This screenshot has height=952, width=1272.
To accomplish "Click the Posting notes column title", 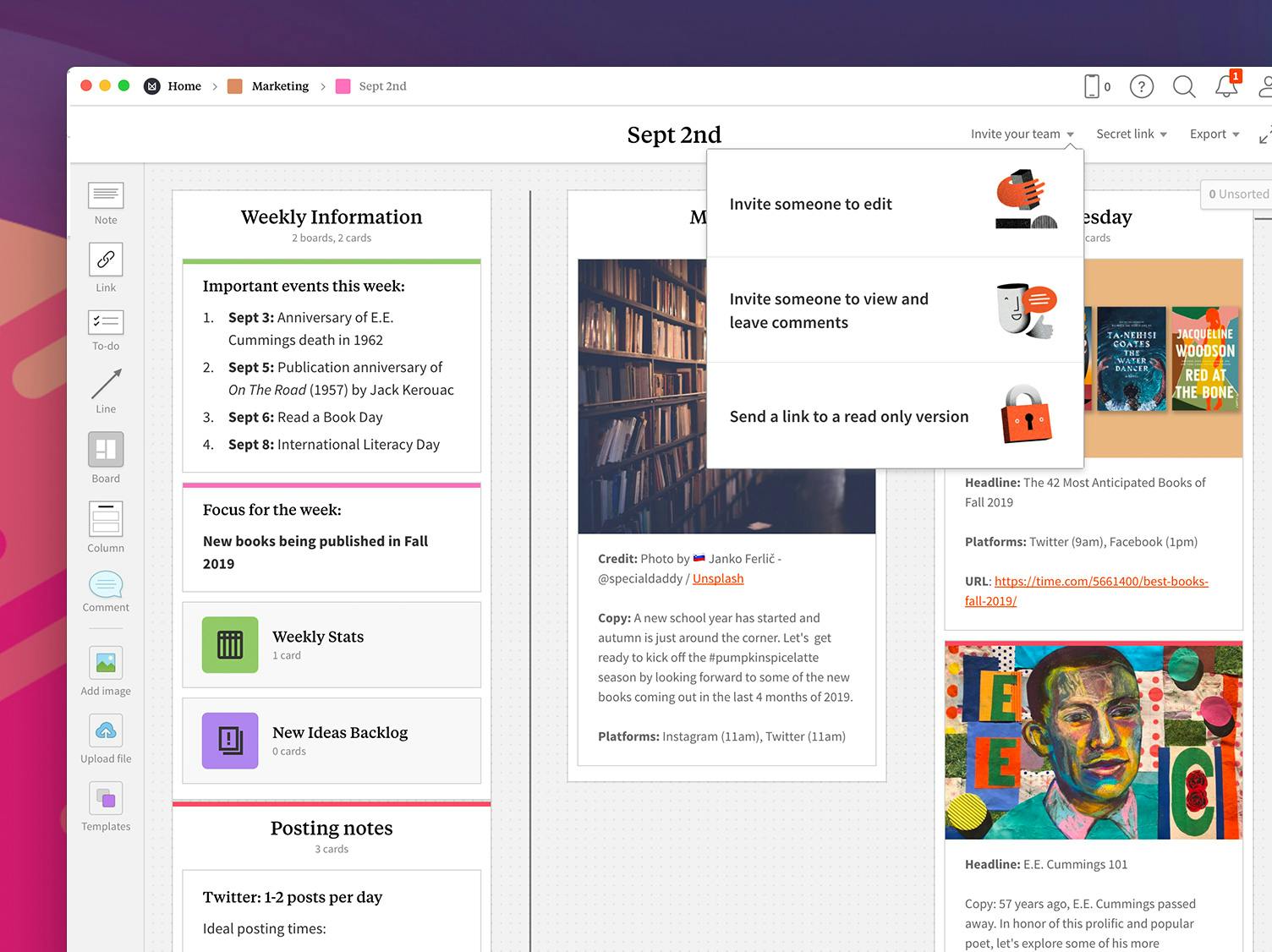I will click(332, 828).
